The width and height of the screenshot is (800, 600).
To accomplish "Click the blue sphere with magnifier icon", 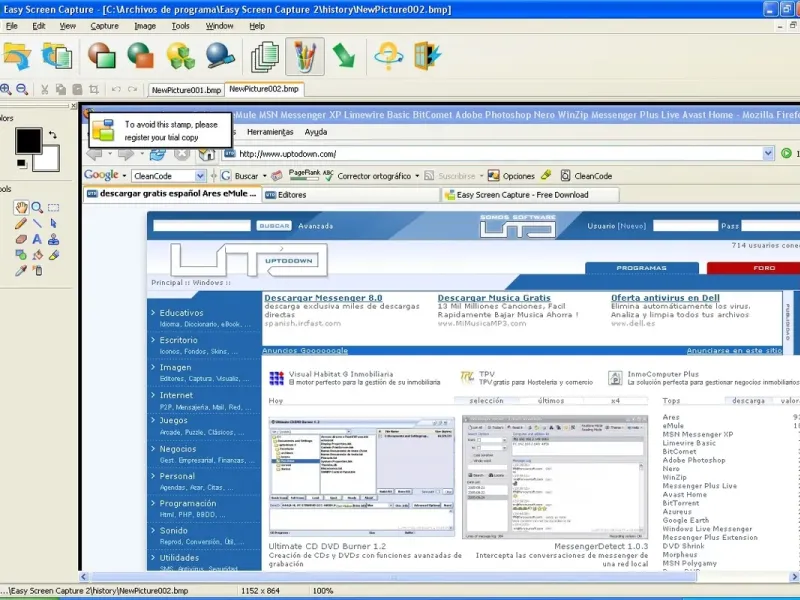I will point(220,56).
